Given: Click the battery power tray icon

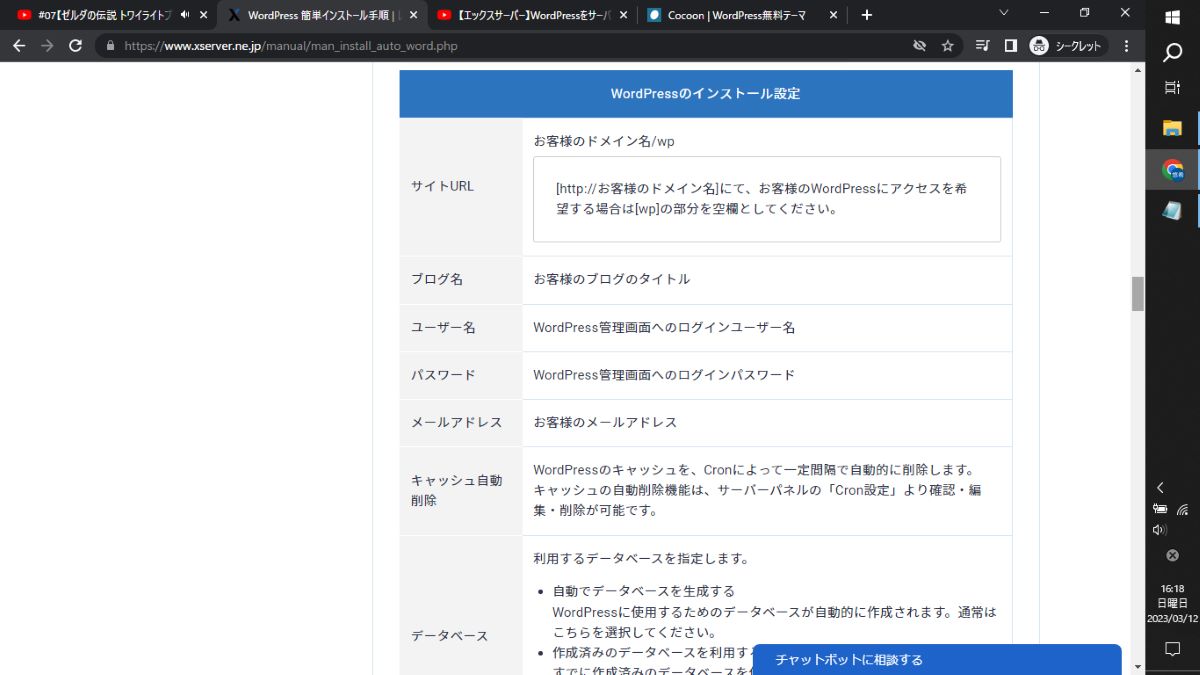Looking at the screenshot, I should [1161, 509].
